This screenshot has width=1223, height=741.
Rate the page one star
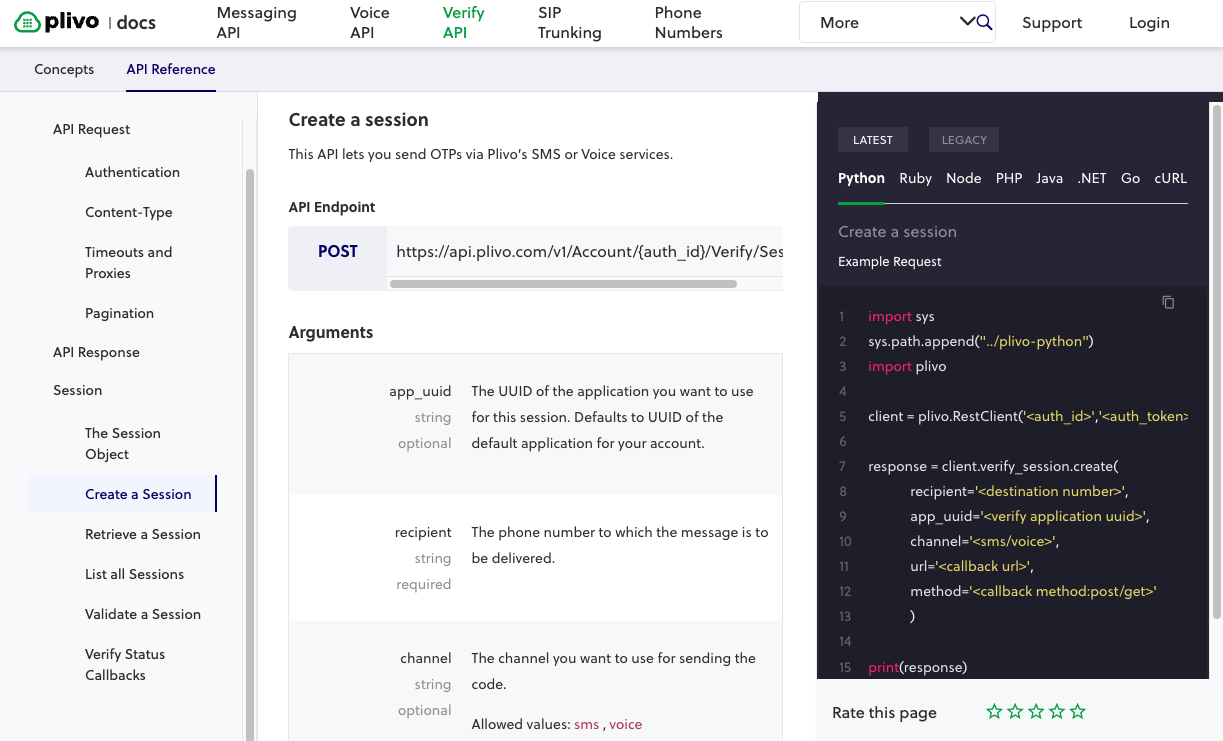[994, 712]
